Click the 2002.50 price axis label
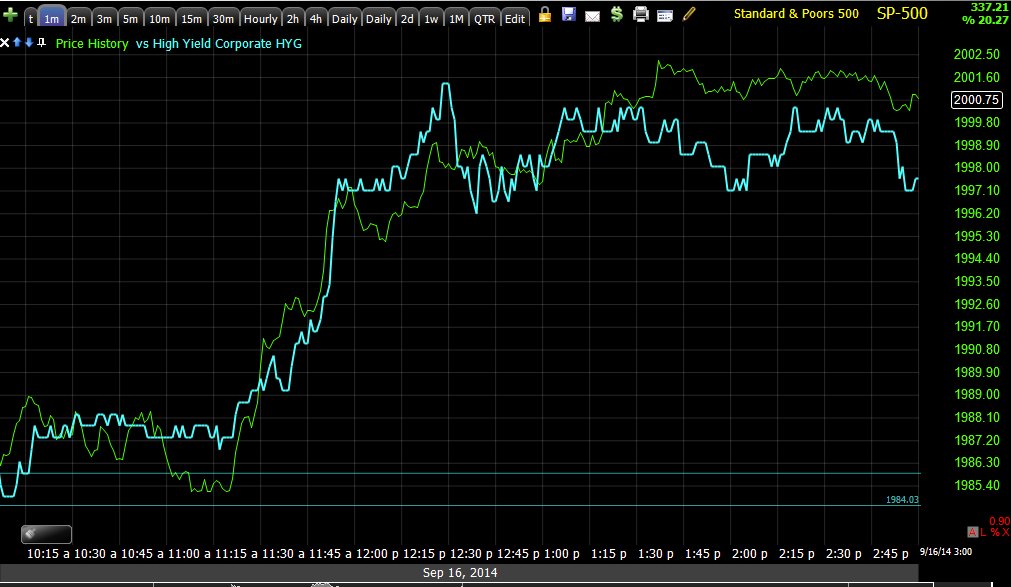1011x587 pixels. coord(977,54)
